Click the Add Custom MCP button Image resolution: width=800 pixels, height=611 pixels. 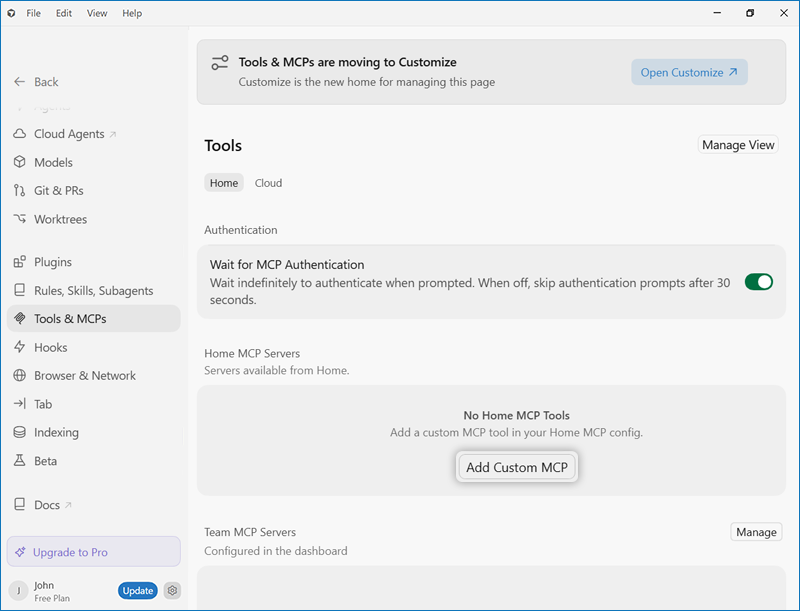517,467
